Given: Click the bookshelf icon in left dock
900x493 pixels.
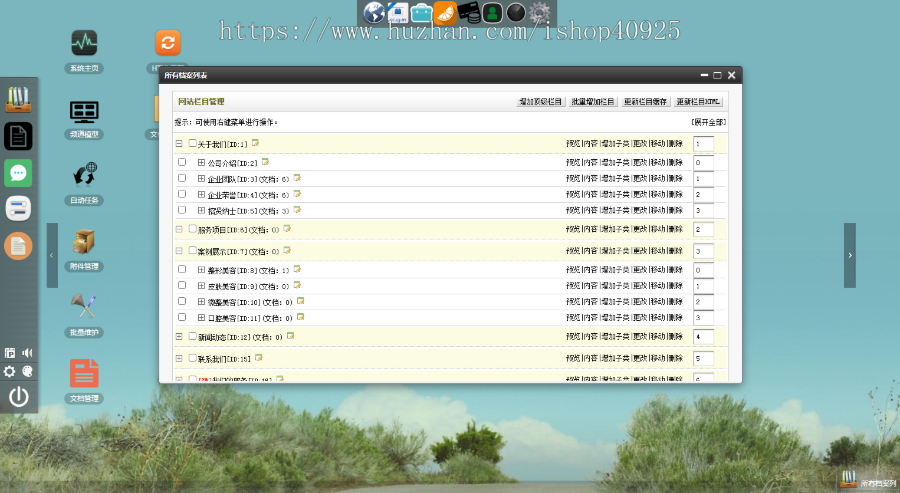Looking at the screenshot, I should (x=18, y=99).
